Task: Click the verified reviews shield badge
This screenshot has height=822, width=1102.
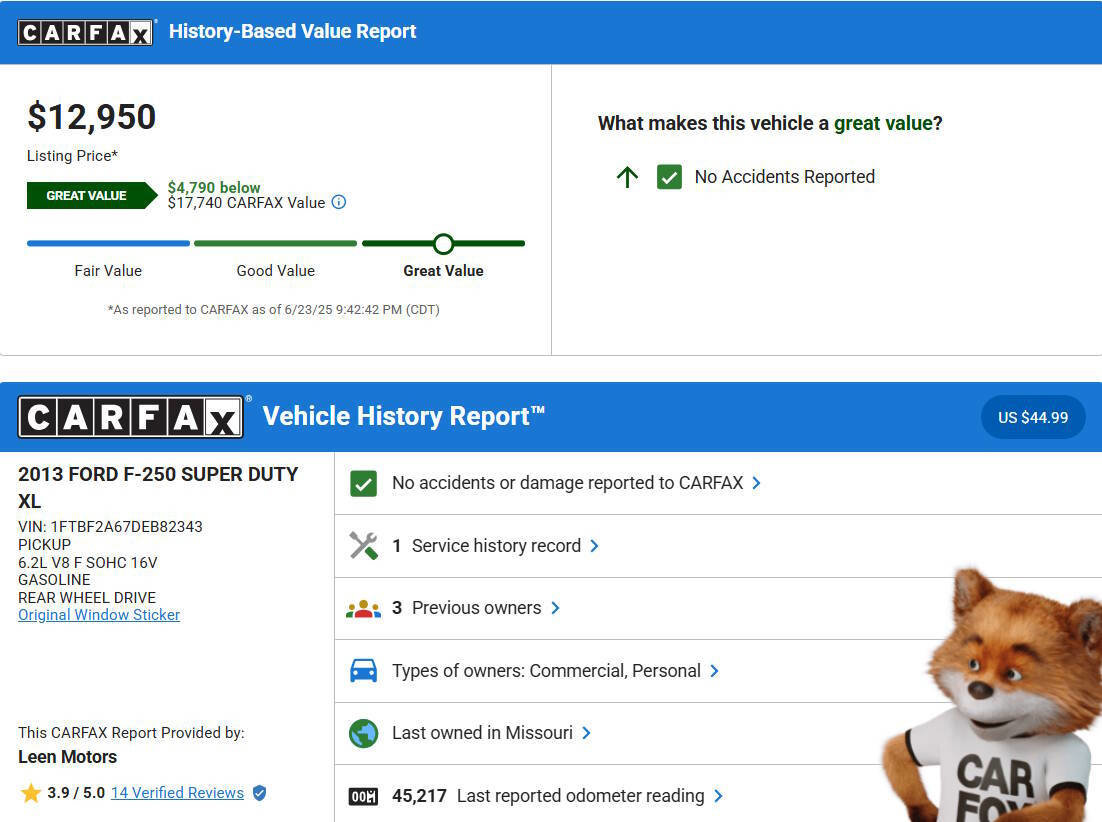Action: pos(259,793)
